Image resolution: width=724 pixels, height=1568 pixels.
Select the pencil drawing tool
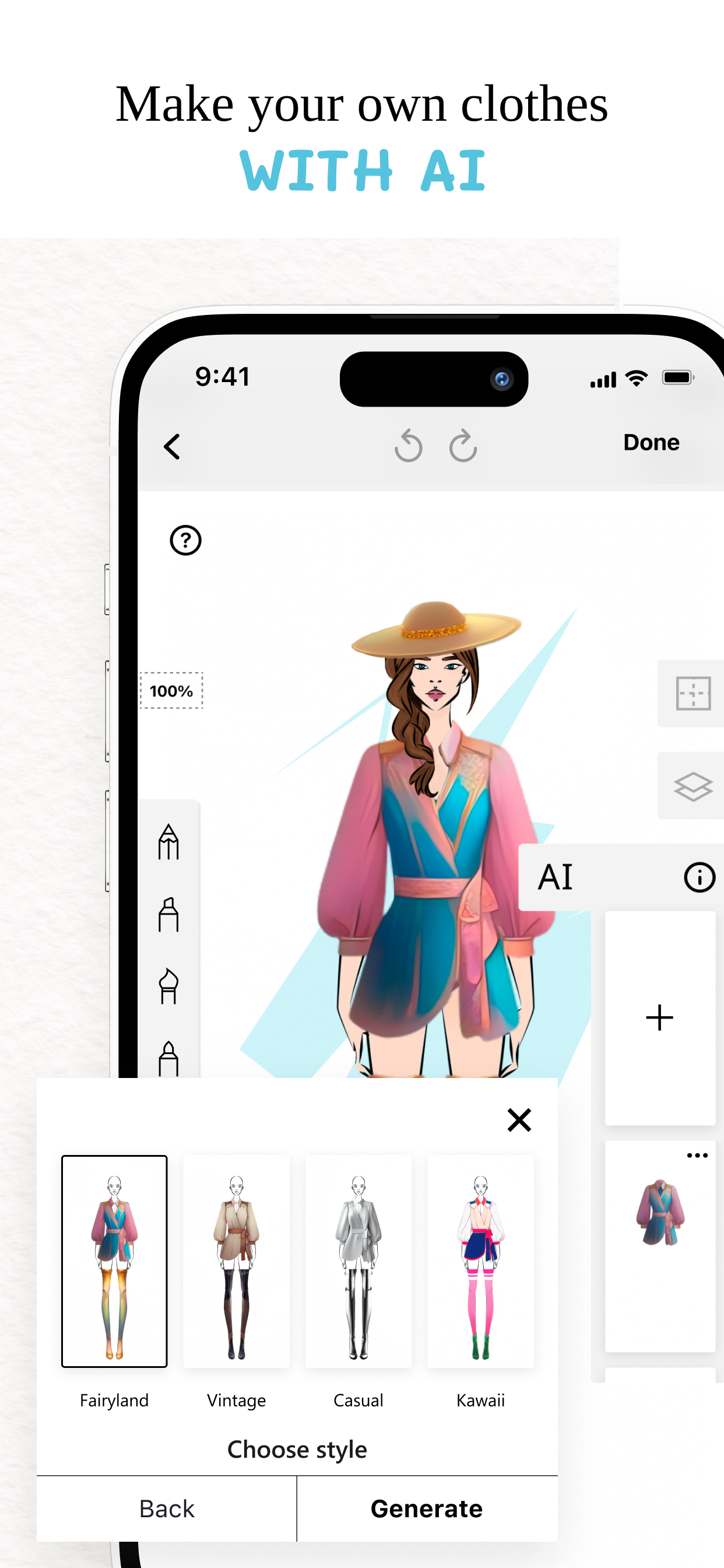(x=168, y=842)
